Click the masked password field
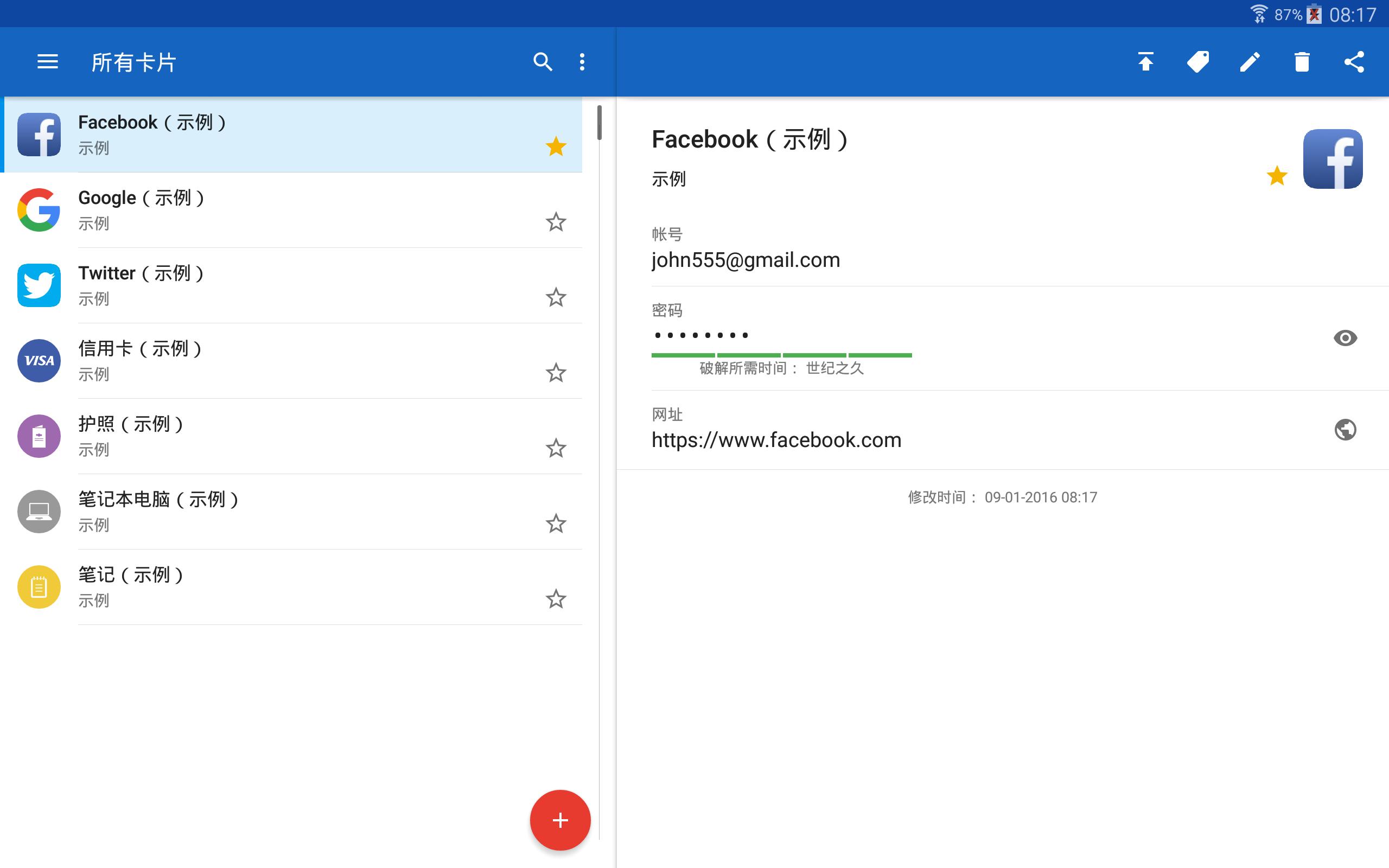Viewport: 1389px width, 868px height. [702, 335]
